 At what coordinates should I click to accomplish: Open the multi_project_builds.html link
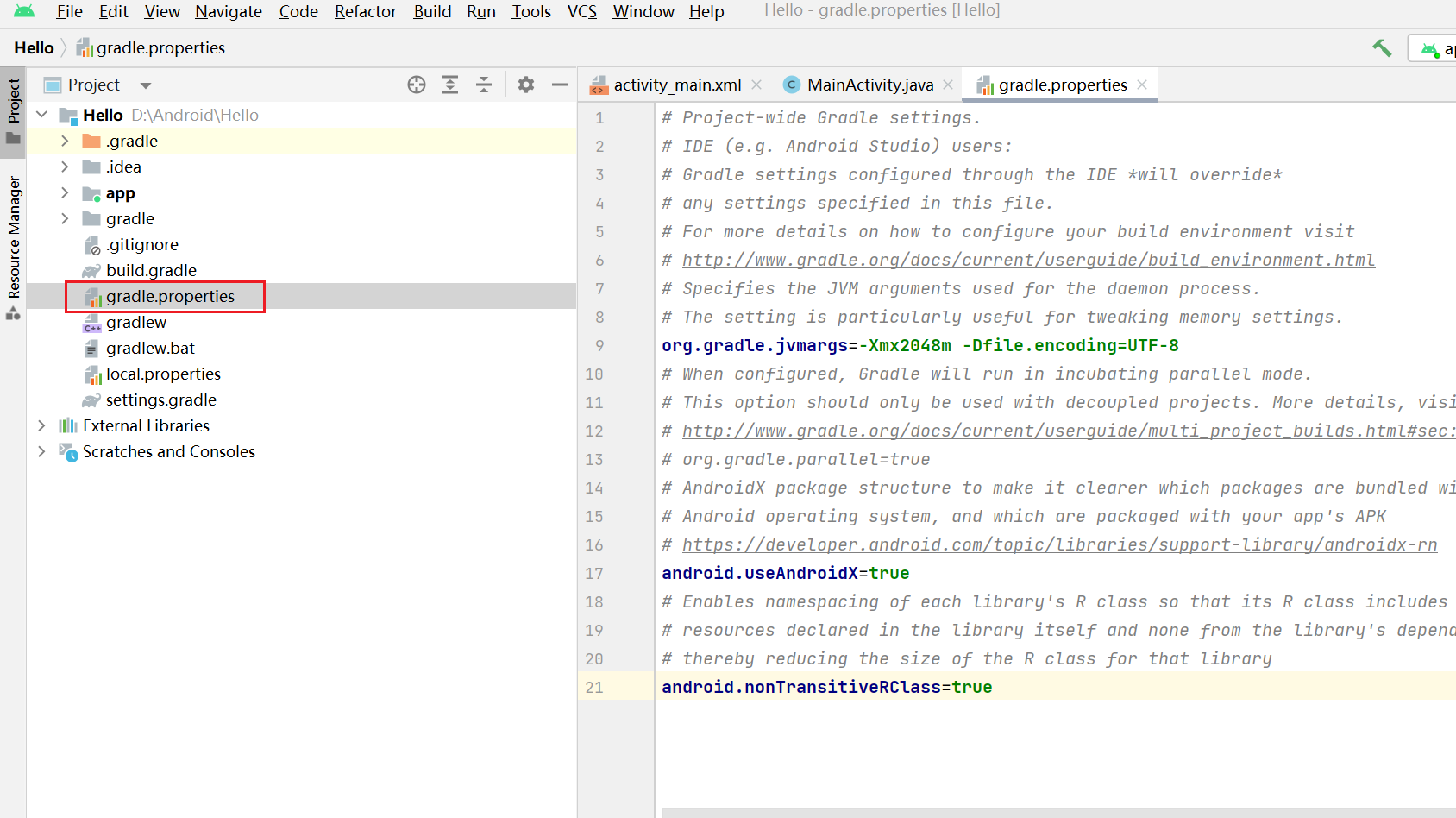coord(1069,431)
